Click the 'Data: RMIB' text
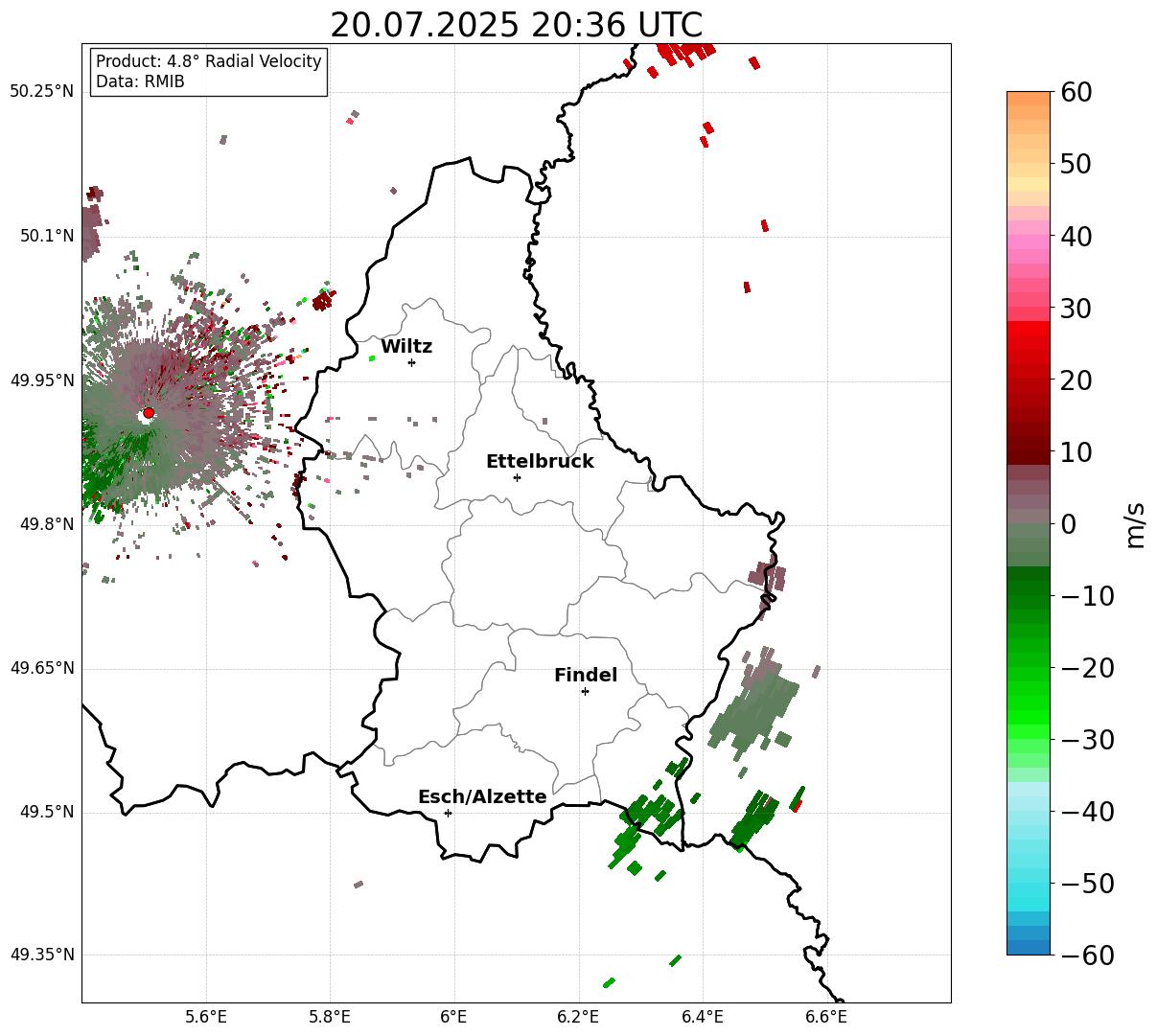The width and height of the screenshot is (1157, 1036). pos(140,82)
